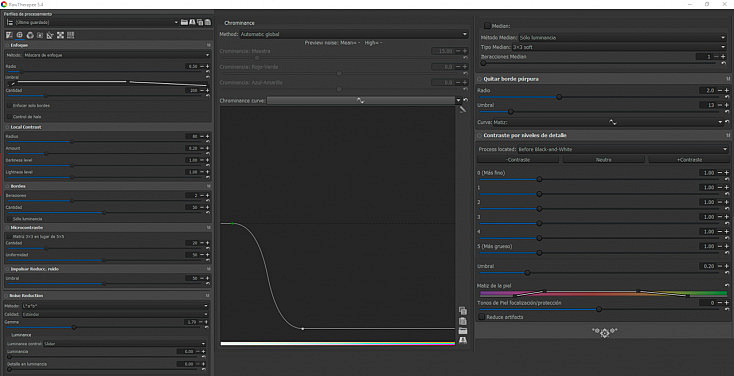Adjust the Quitar borde púrpura Radio slider

(x=559, y=97)
